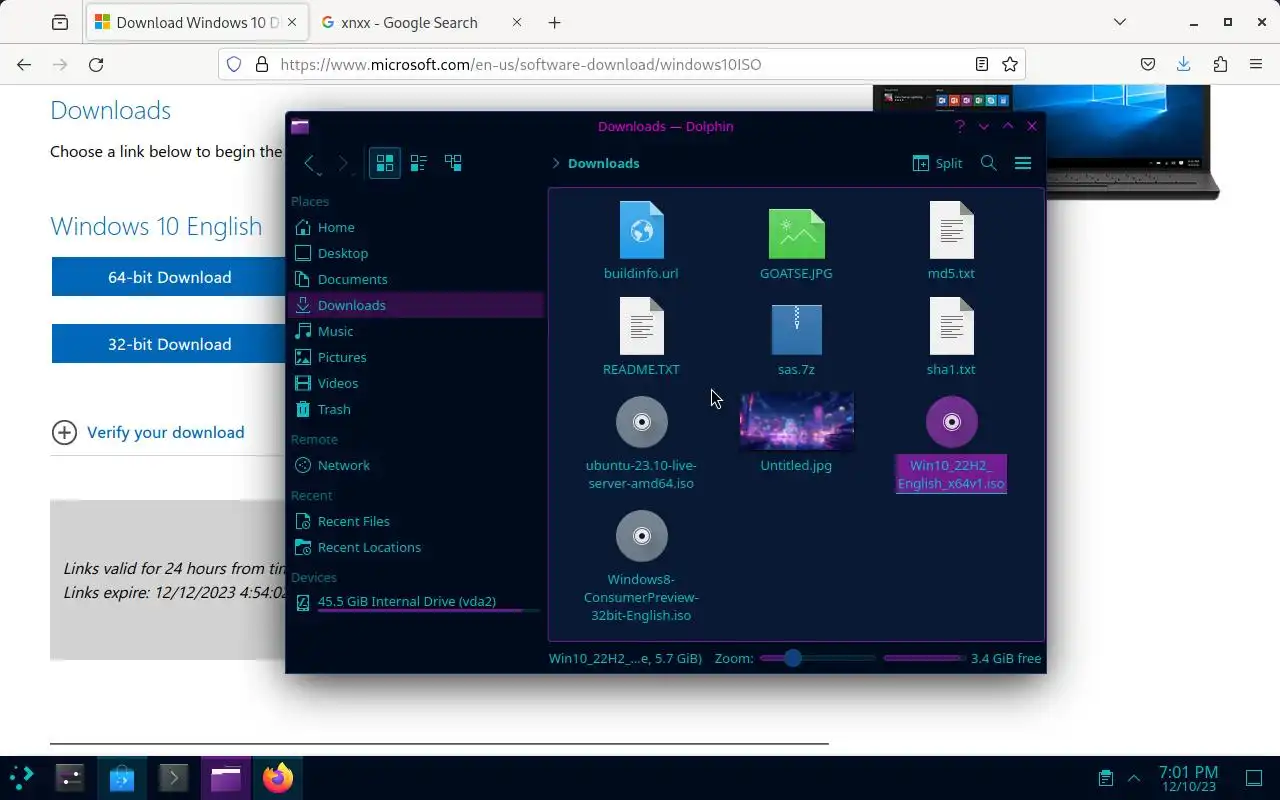Open KDE application launcher

click(22, 777)
